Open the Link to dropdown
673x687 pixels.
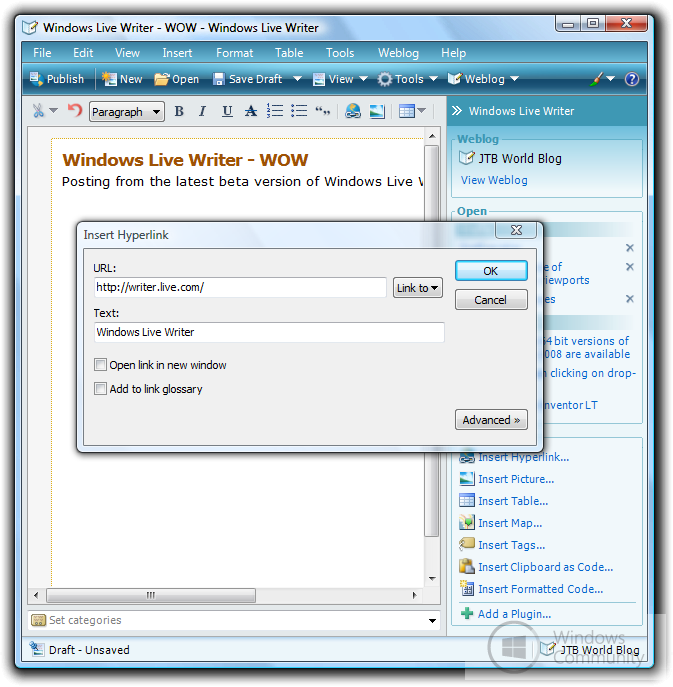(418, 288)
